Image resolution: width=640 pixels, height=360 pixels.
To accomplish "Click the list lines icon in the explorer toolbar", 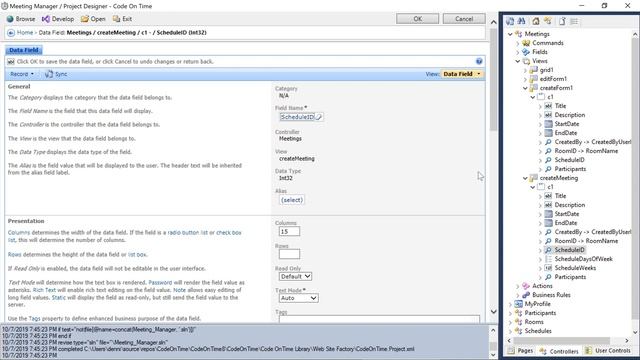I will (574, 21).
